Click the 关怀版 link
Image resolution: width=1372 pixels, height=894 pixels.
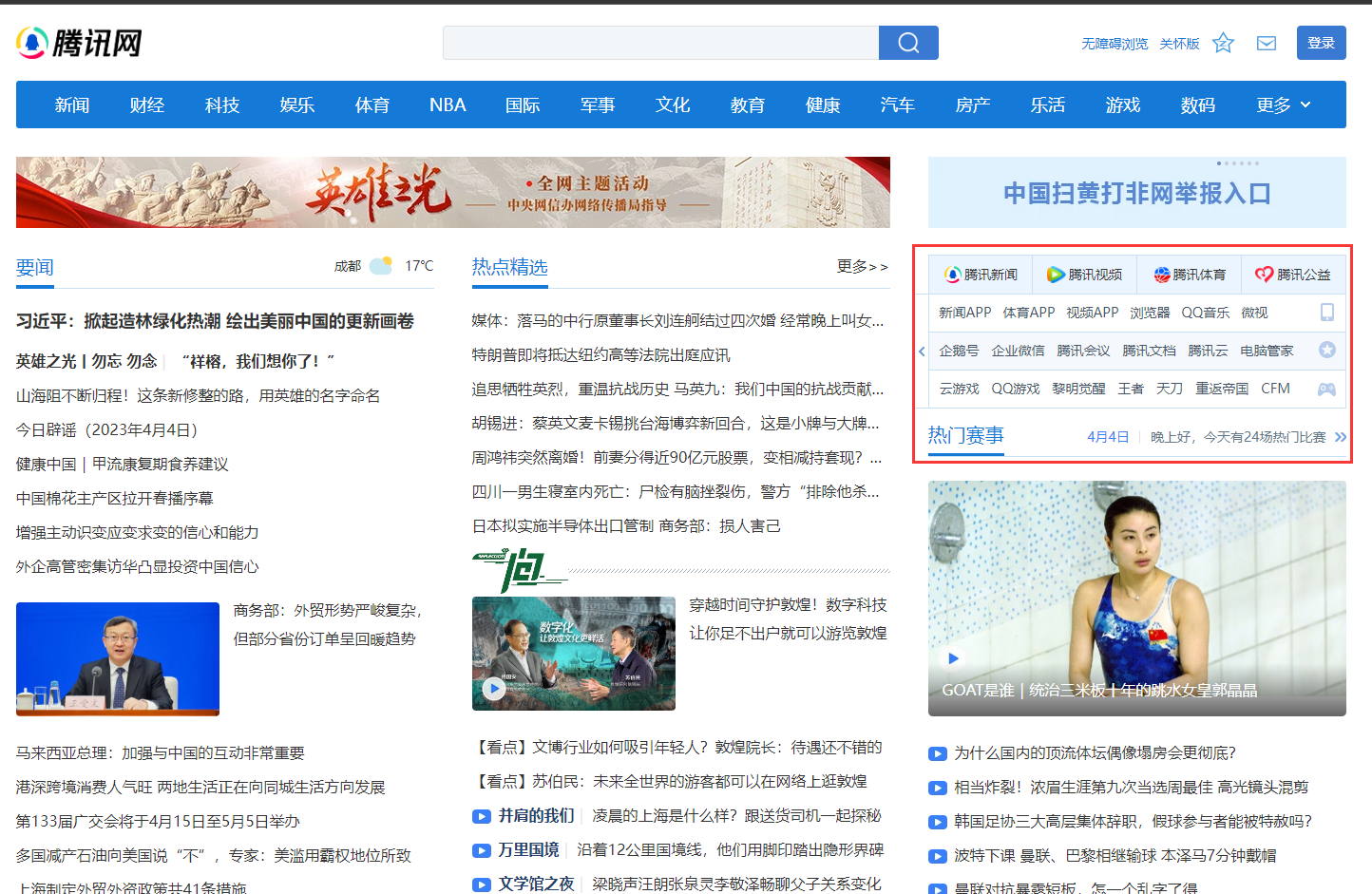click(x=1179, y=44)
